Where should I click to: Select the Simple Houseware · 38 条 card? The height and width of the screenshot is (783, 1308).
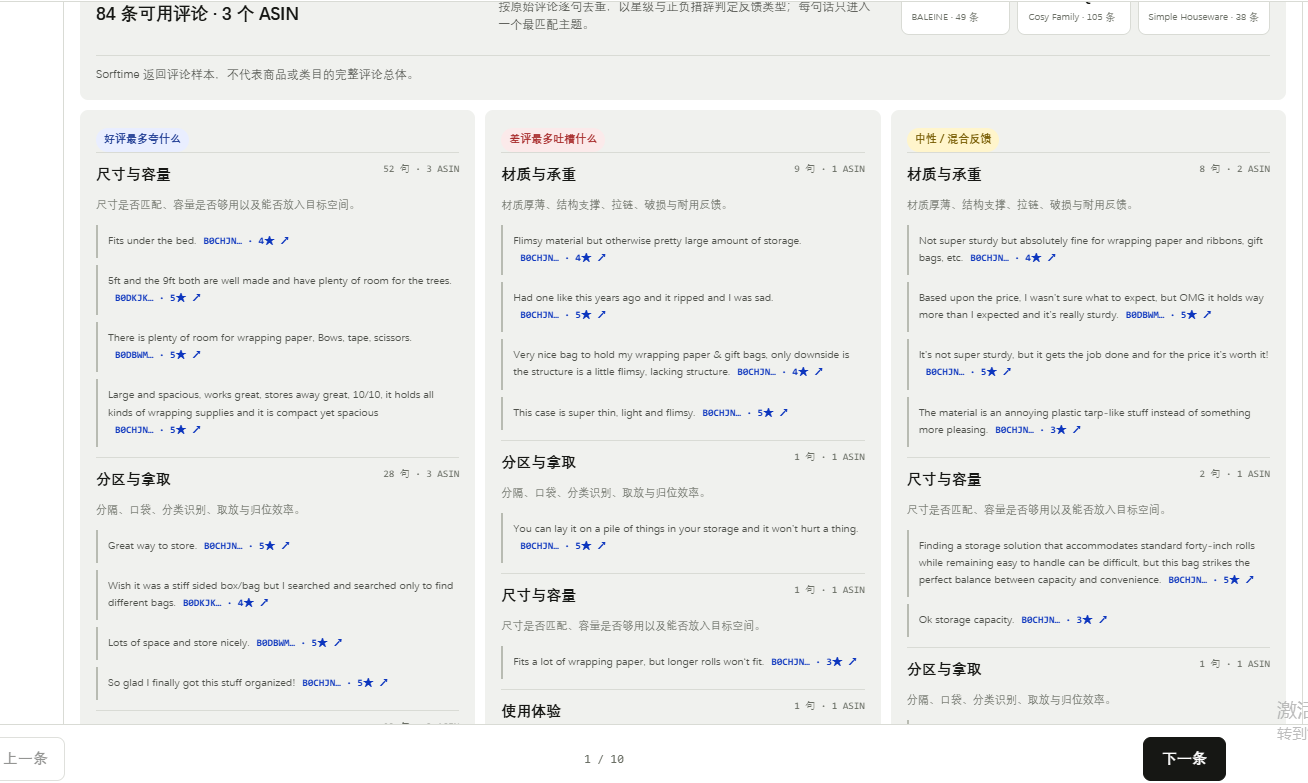point(1204,17)
